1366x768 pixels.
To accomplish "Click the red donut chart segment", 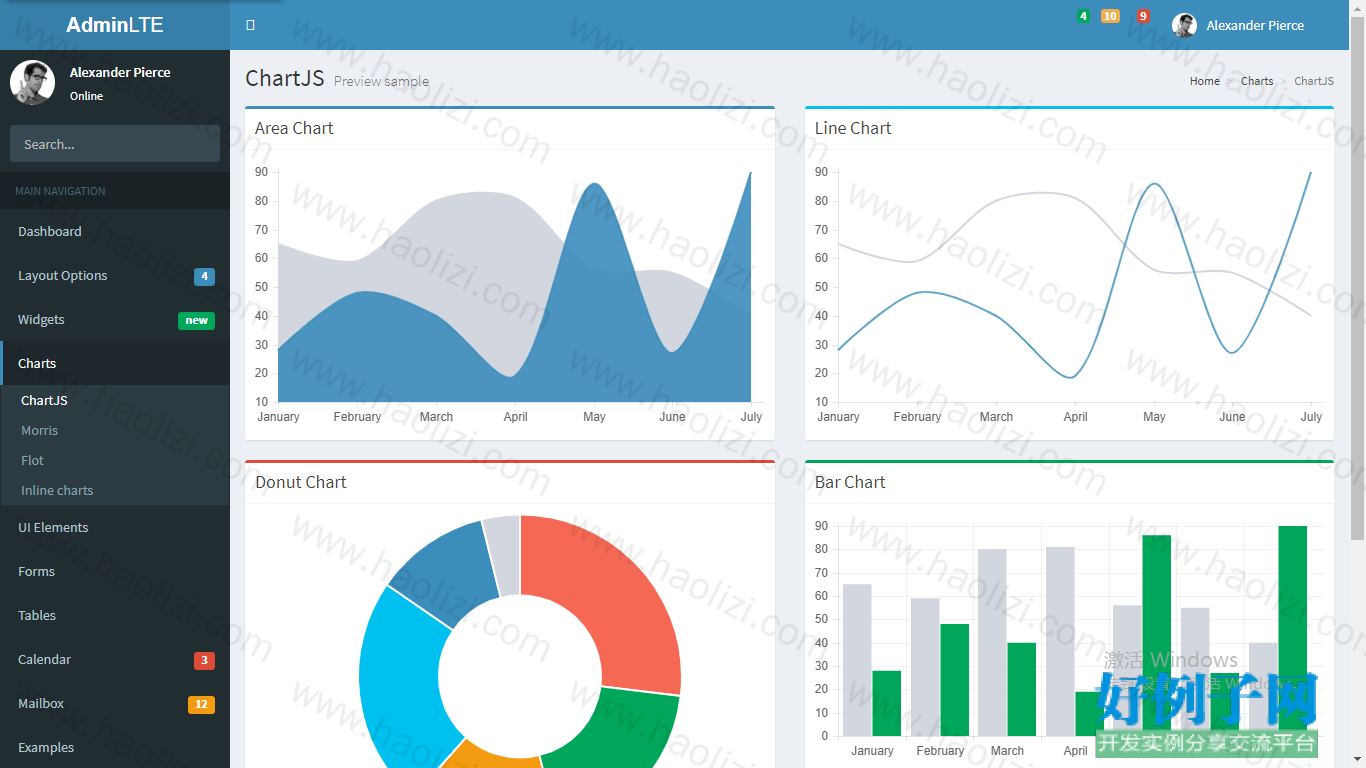I will pos(610,590).
